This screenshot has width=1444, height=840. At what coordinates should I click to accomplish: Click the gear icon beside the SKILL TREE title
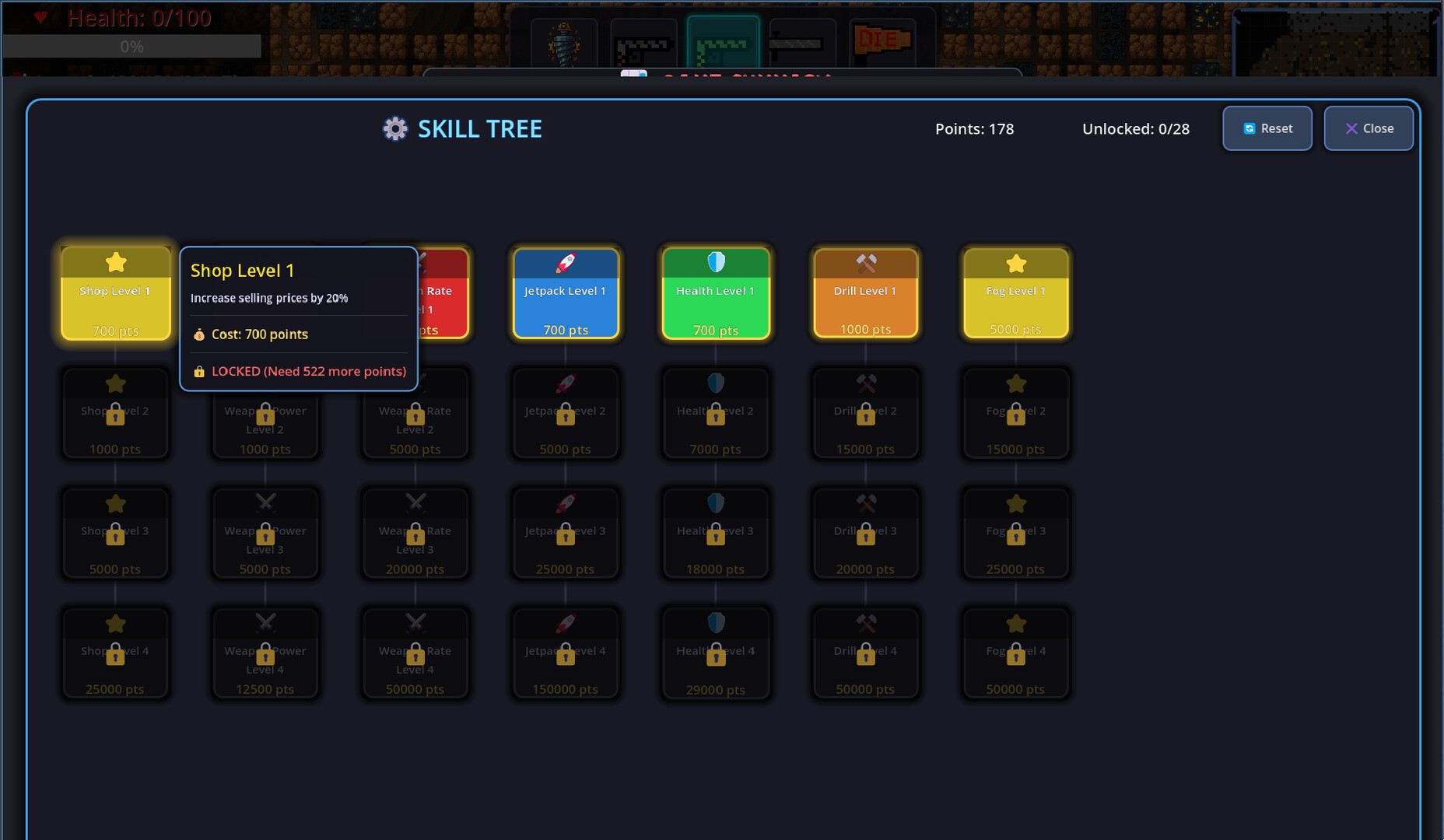point(394,128)
